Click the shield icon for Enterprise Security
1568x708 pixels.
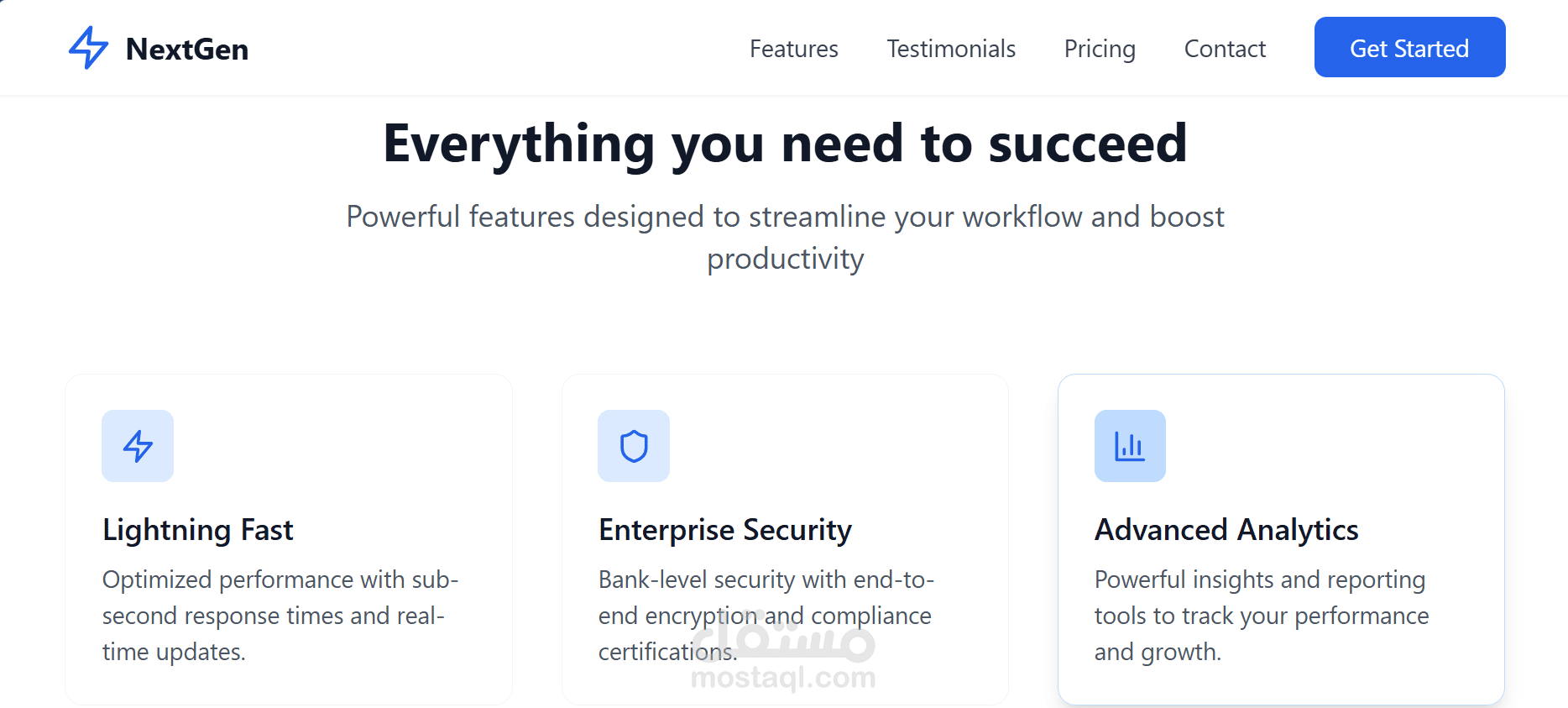coord(634,446)
